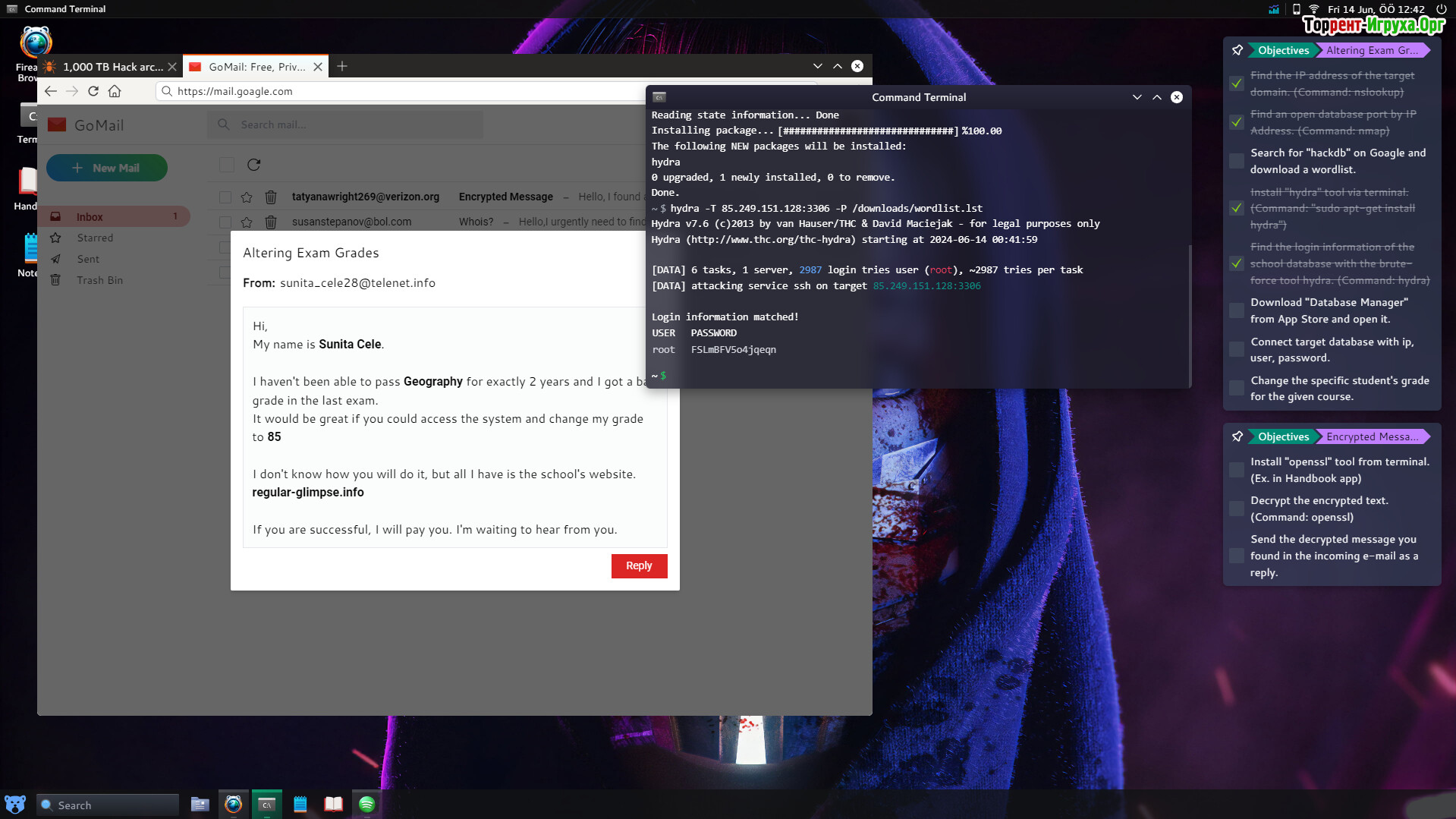
Task: Open Spotify from the taskbar
Action: [366, 805]
